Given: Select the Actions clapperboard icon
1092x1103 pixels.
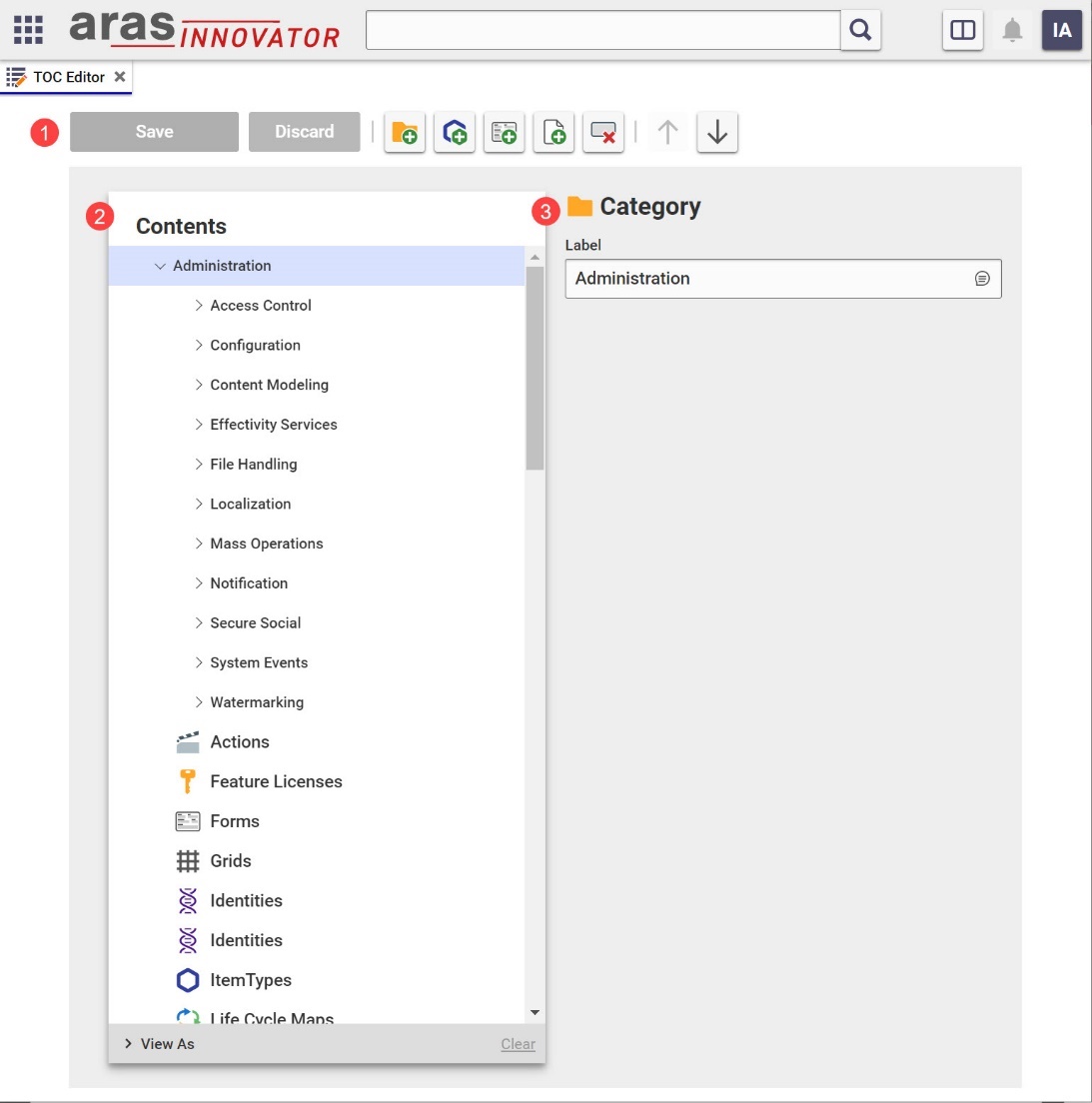Looking at the screenshot, I should point(188,742).
